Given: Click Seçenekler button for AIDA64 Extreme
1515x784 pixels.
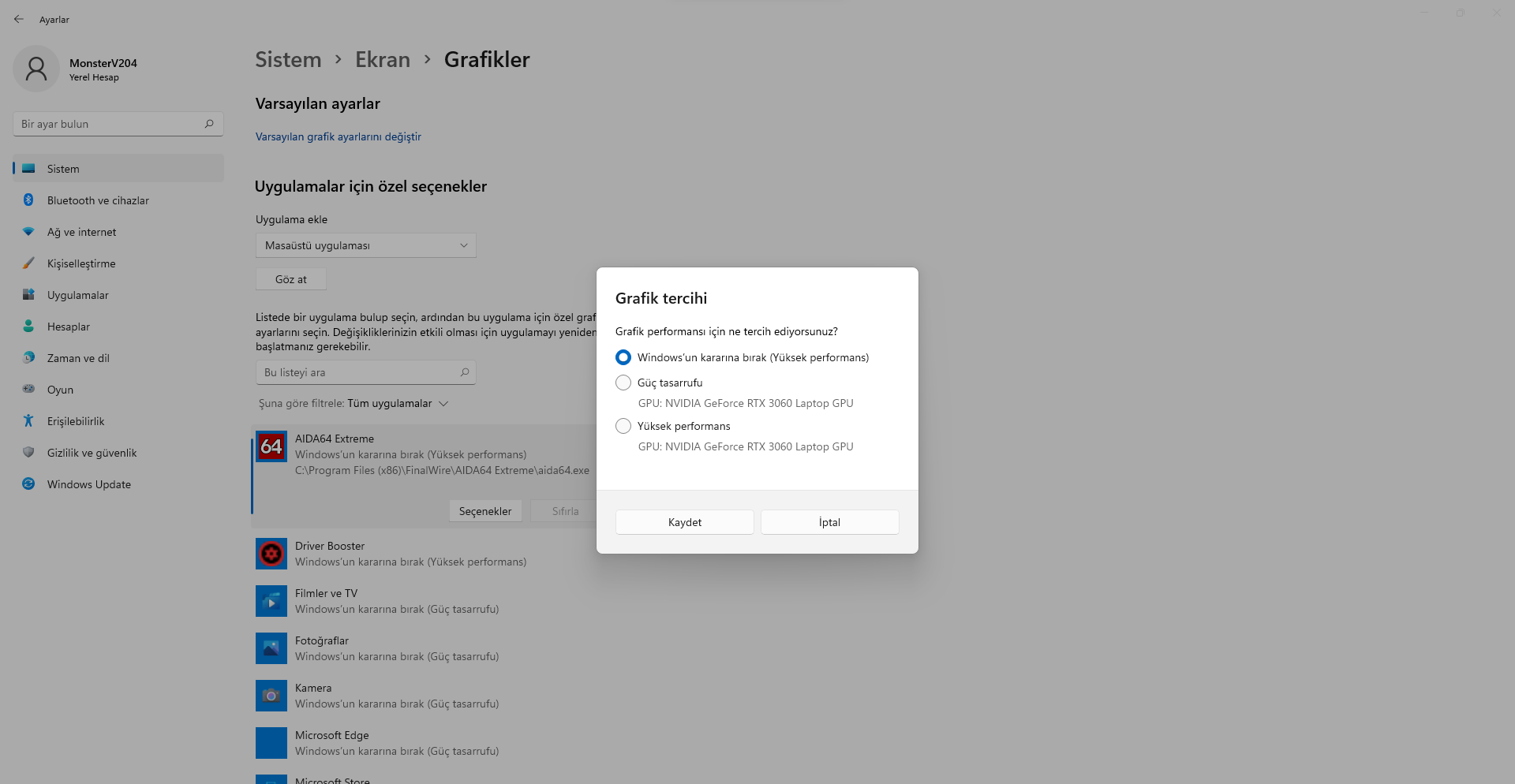Looking at the screenshot, I should pyautogui.click(x=485, y=511).
